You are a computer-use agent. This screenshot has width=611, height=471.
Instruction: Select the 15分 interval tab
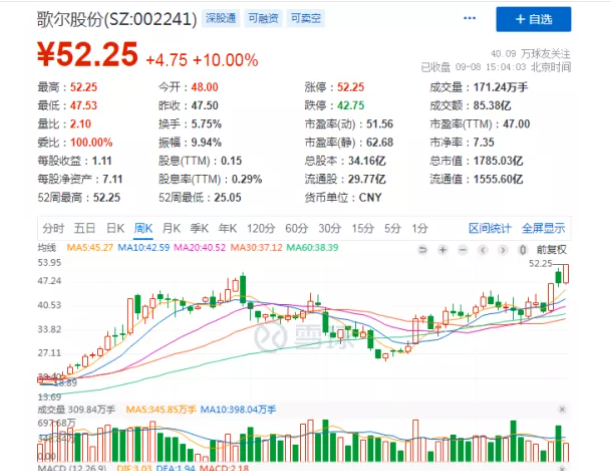[363, 228]
